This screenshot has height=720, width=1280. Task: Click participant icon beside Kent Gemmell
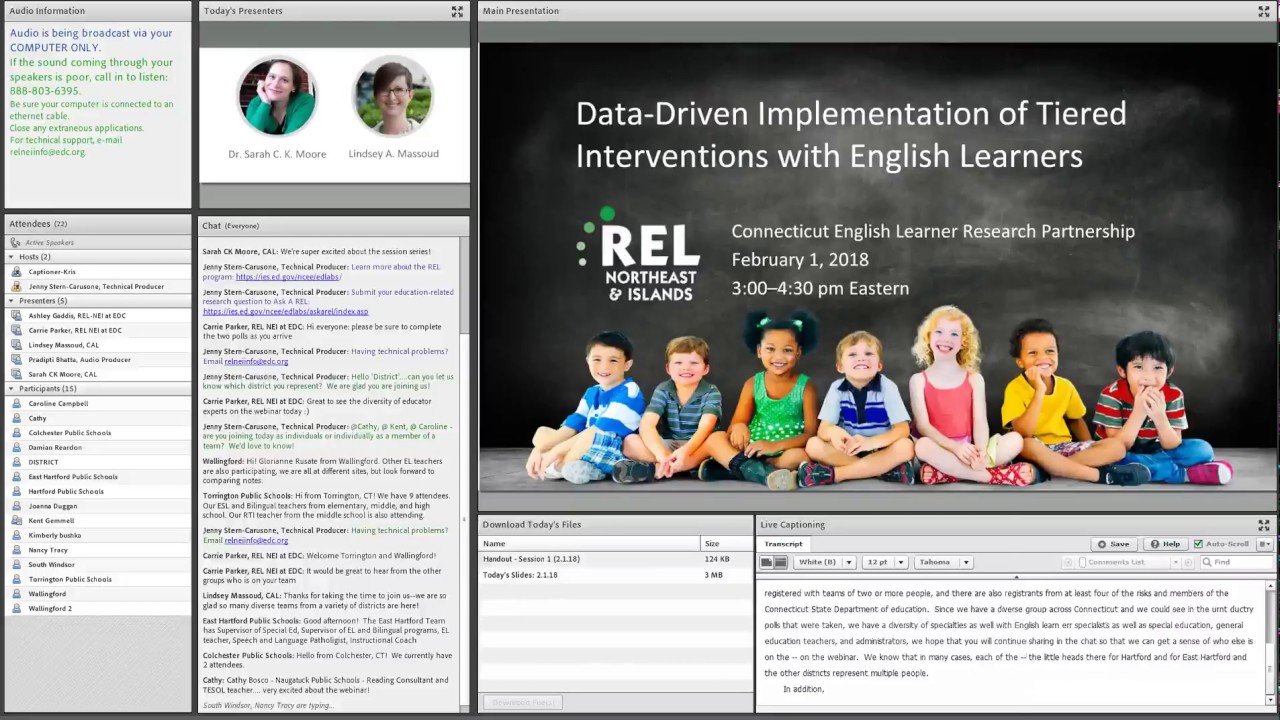17,521
